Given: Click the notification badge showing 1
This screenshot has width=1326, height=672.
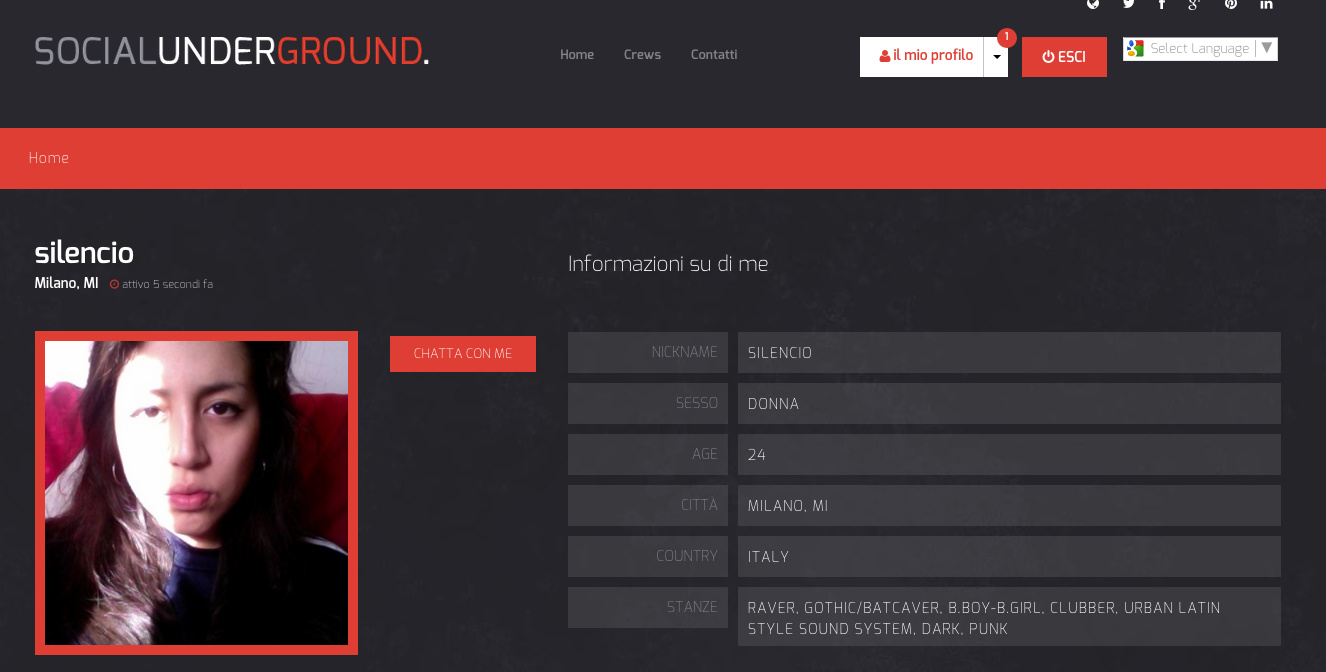Looking at the screenshot, I should pyautogui.click(x=1007, y=38).
